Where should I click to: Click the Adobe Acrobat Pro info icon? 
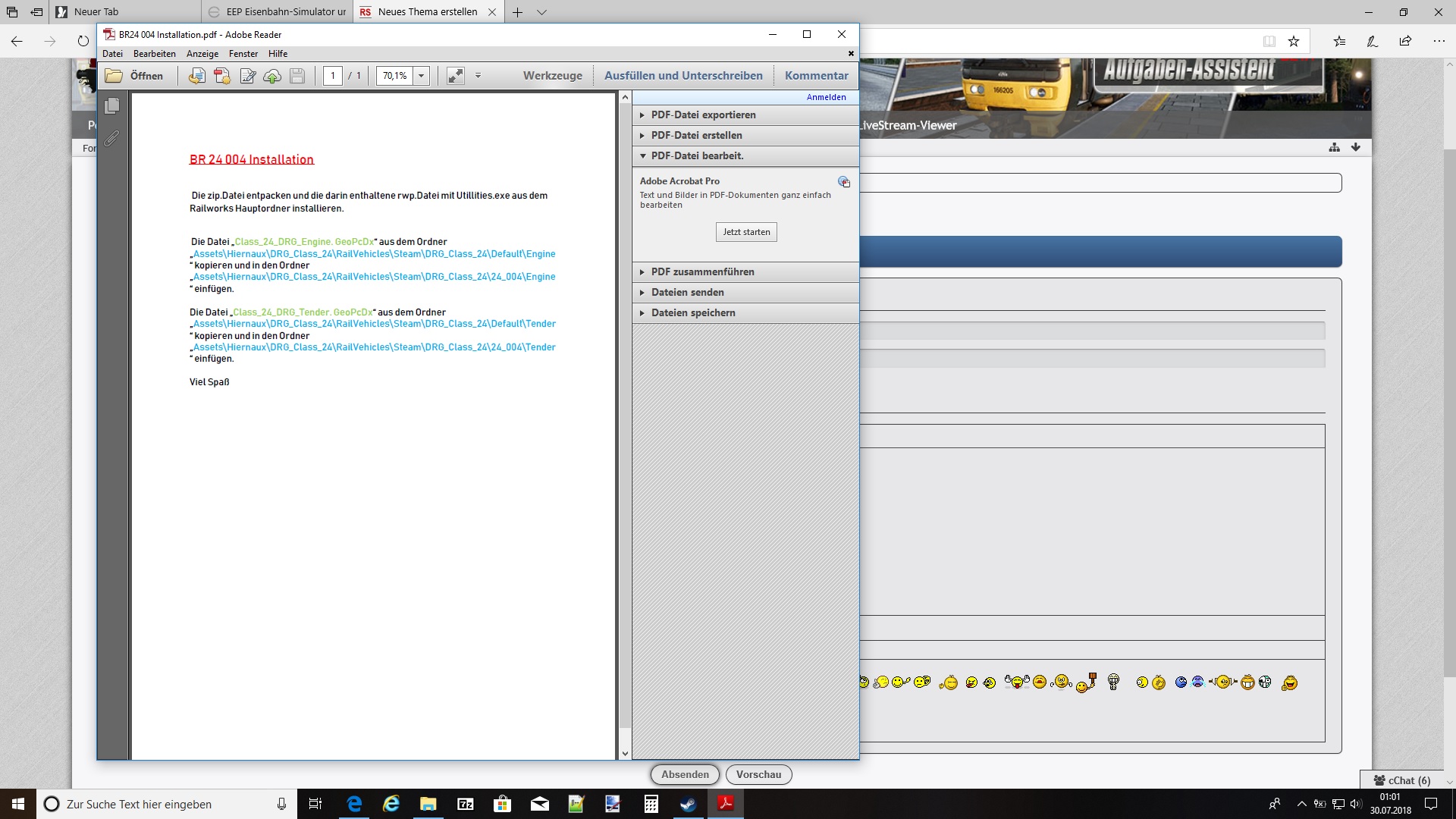(x=843, y=182)
